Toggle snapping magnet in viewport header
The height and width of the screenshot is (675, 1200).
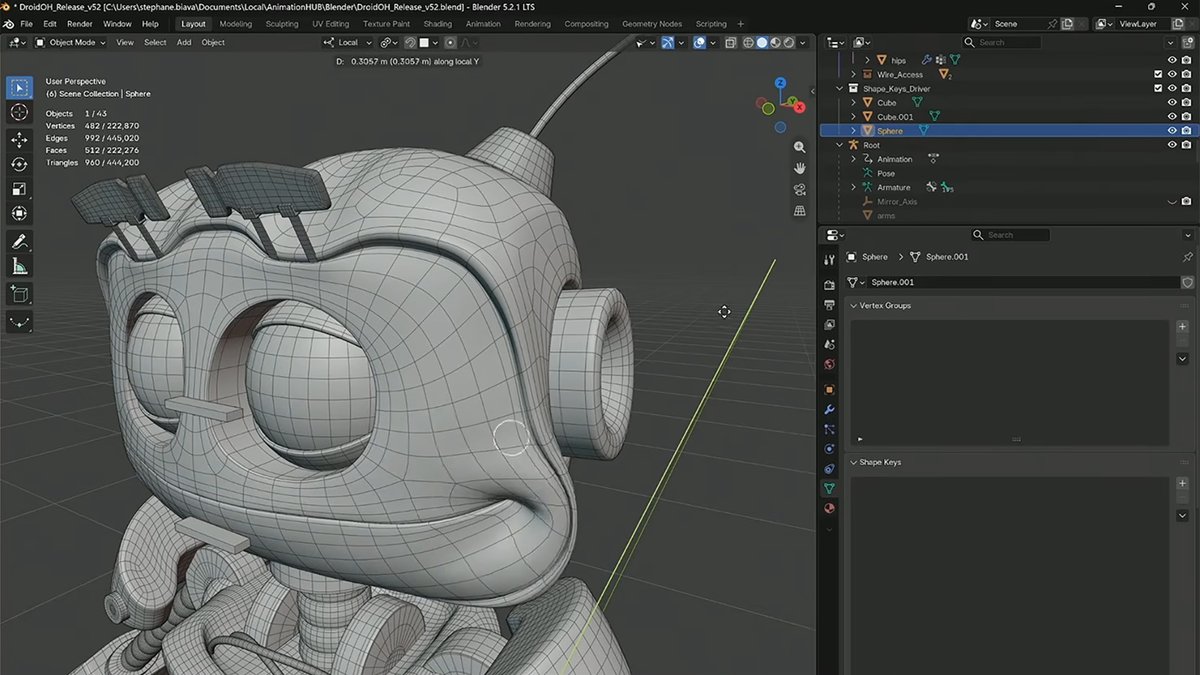411,42
